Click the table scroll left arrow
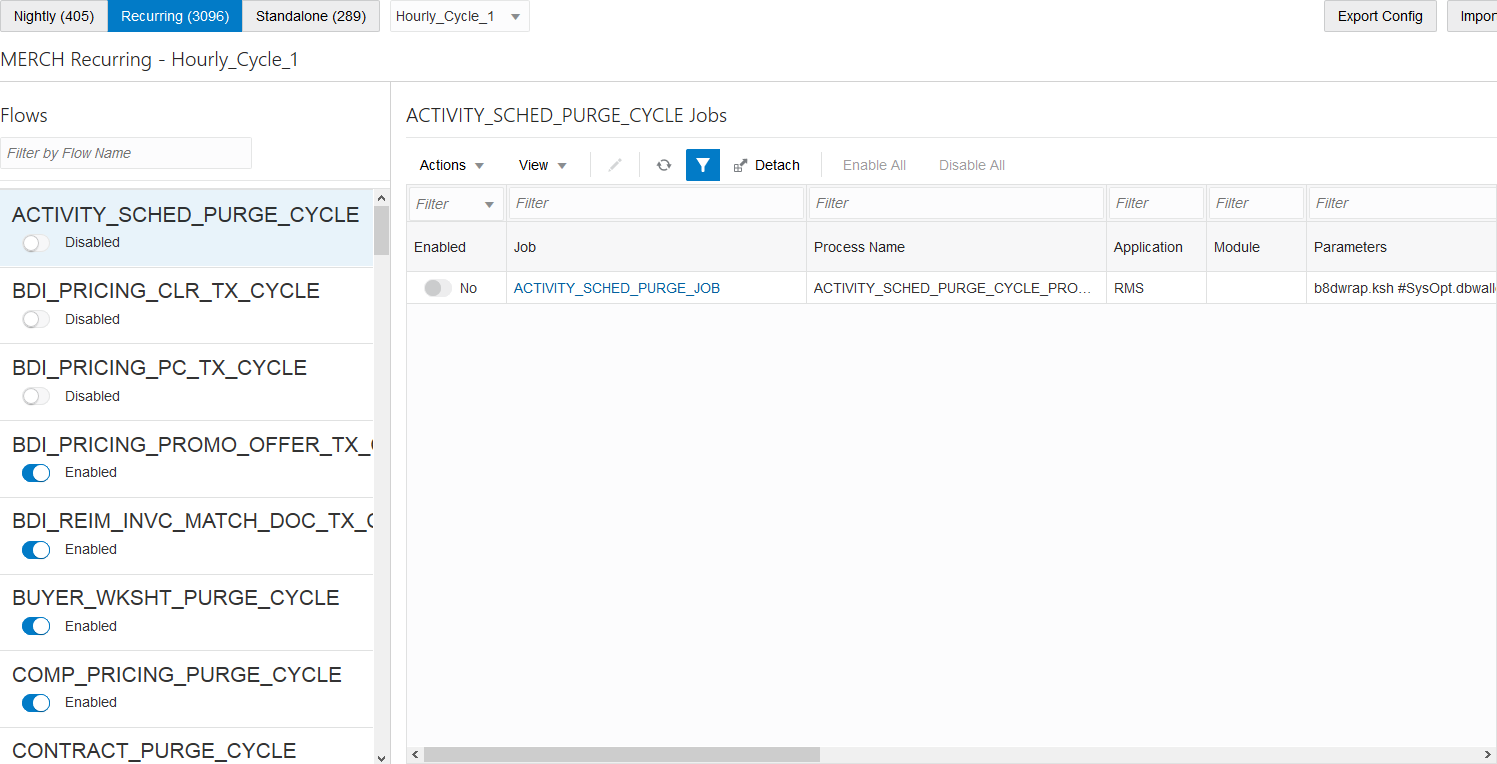This screenshot has width=1497, height=764. [415, 755]
